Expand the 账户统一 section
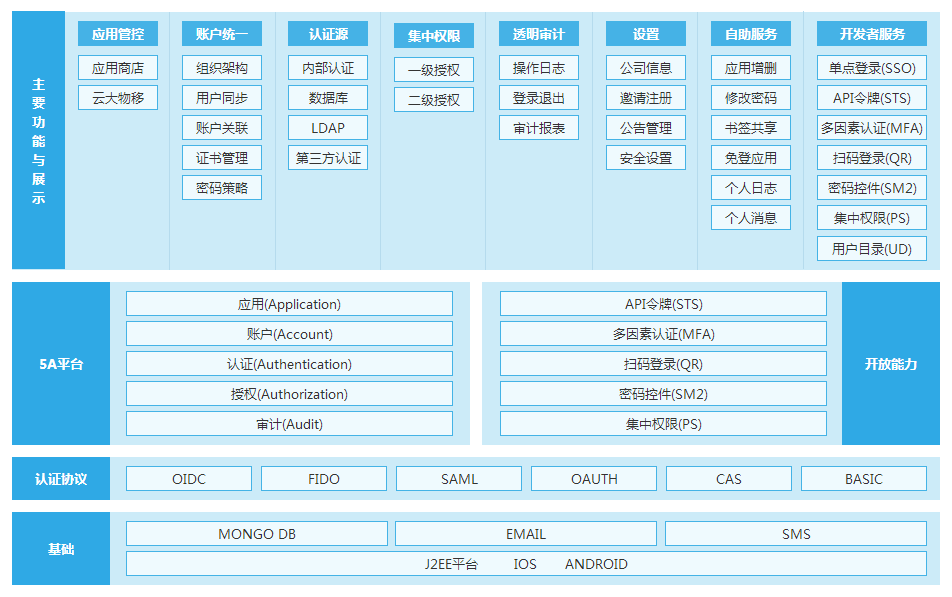This screenshot has width=952, height=597. coord(221,33)
